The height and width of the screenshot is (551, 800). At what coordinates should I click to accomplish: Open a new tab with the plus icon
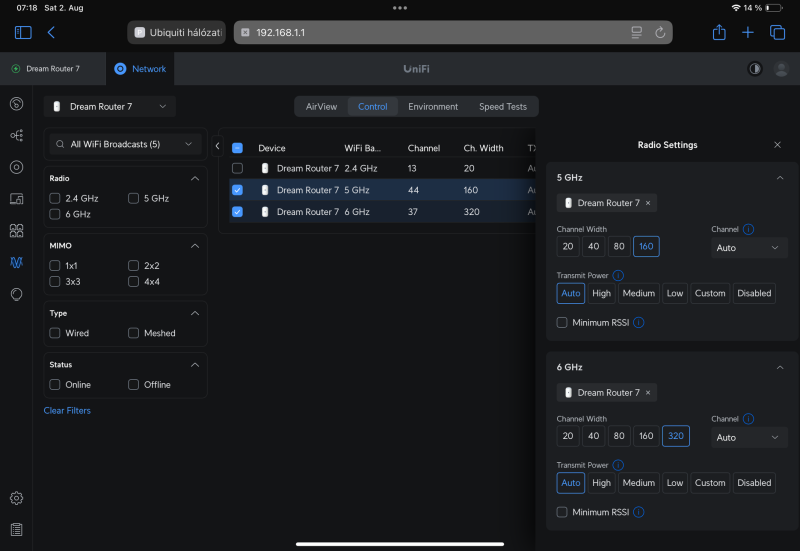(747, 33)
